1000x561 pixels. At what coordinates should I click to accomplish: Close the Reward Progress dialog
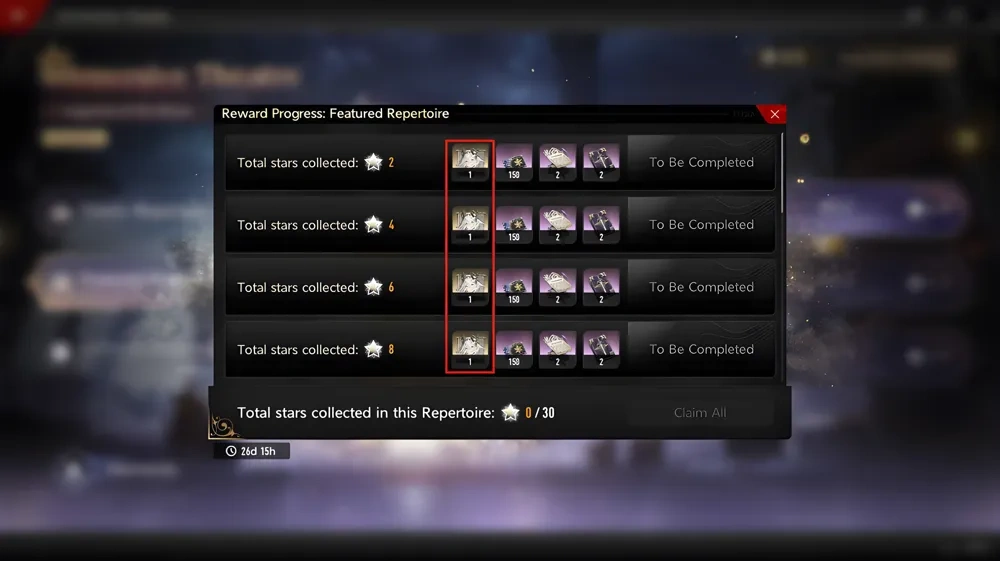(x=774, y=114)
